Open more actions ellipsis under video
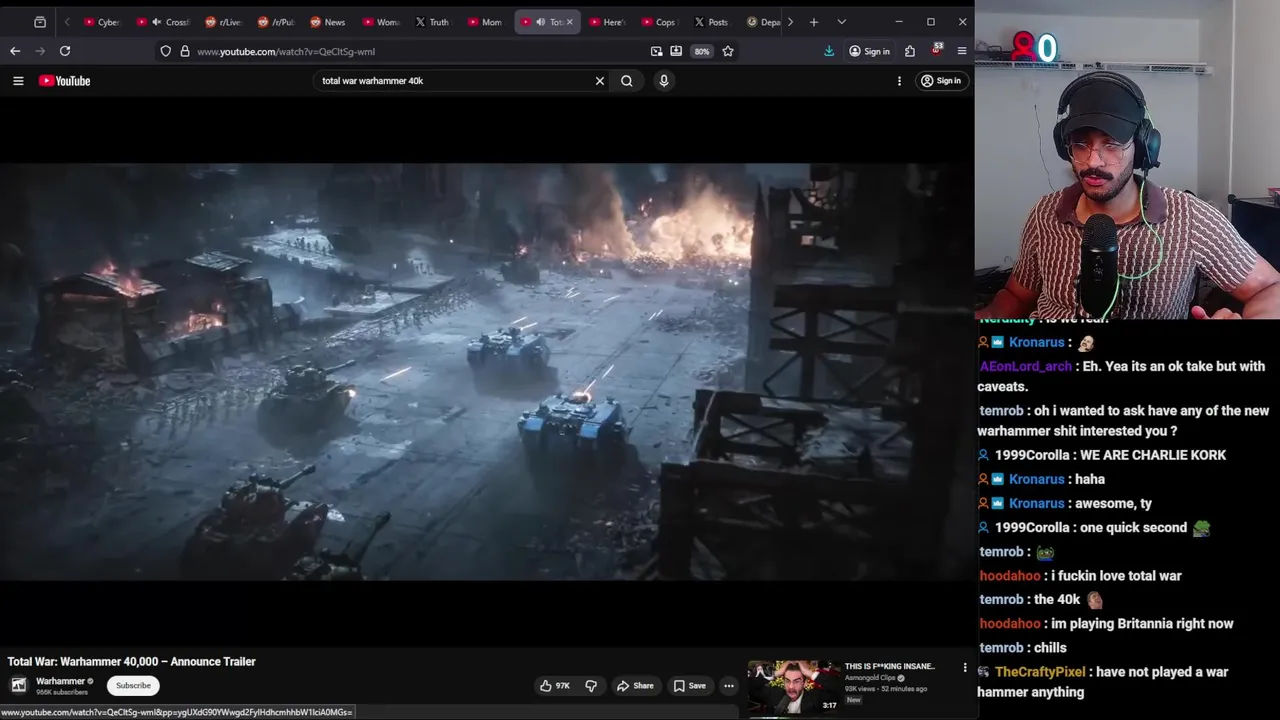This screenshot has width=1280, height=720. [729, 686]
